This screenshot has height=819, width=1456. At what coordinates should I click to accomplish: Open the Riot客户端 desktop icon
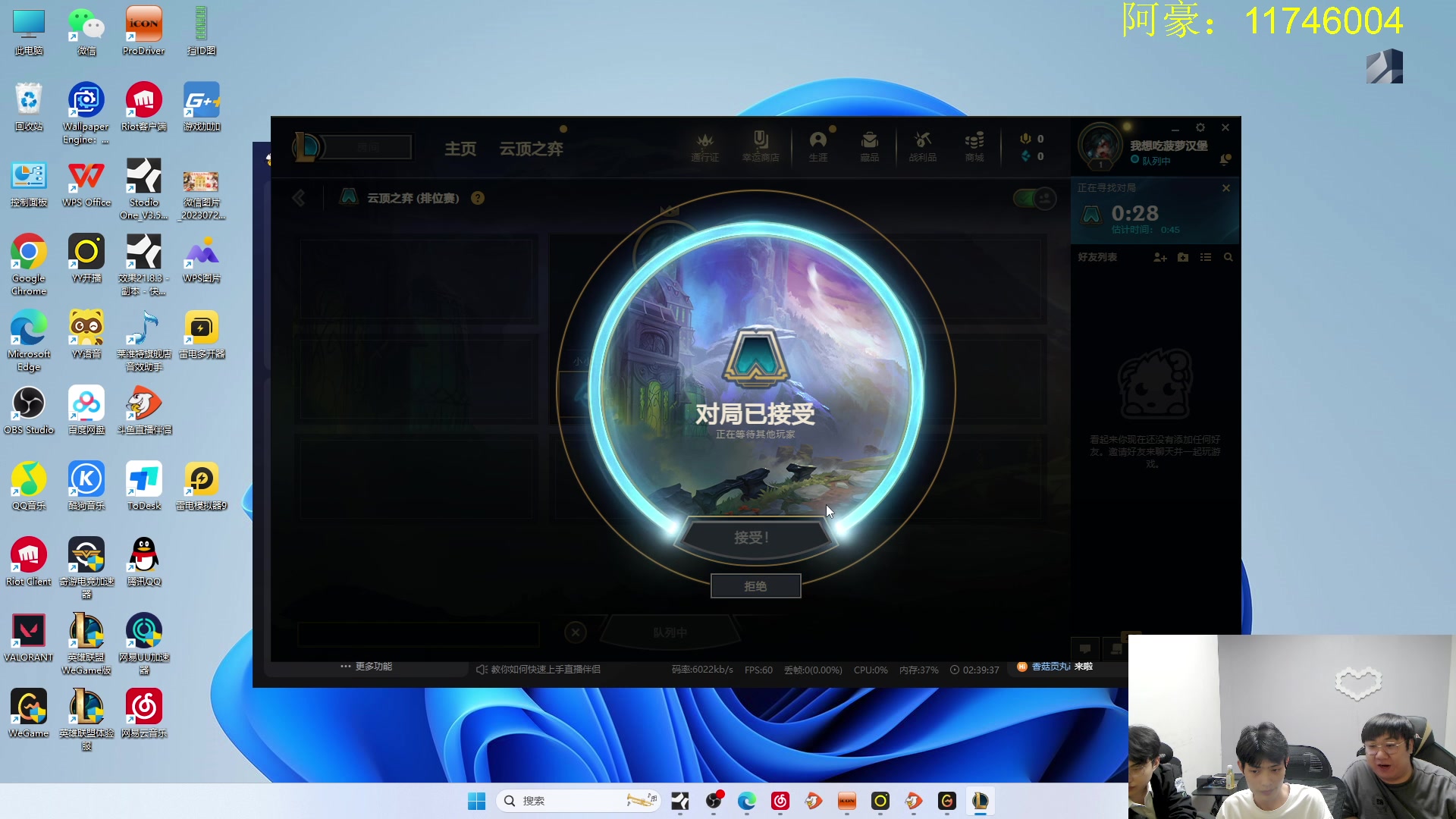(x=143, y=107)
